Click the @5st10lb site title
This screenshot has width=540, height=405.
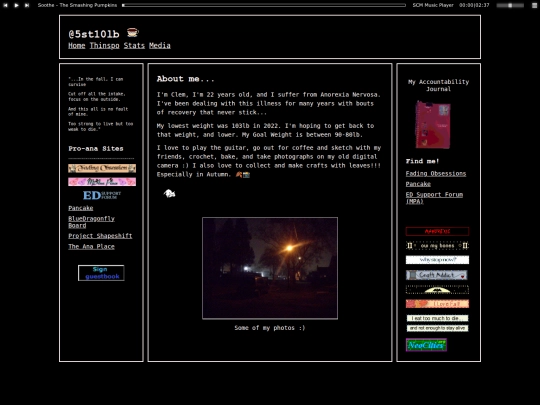pos(94,34)
